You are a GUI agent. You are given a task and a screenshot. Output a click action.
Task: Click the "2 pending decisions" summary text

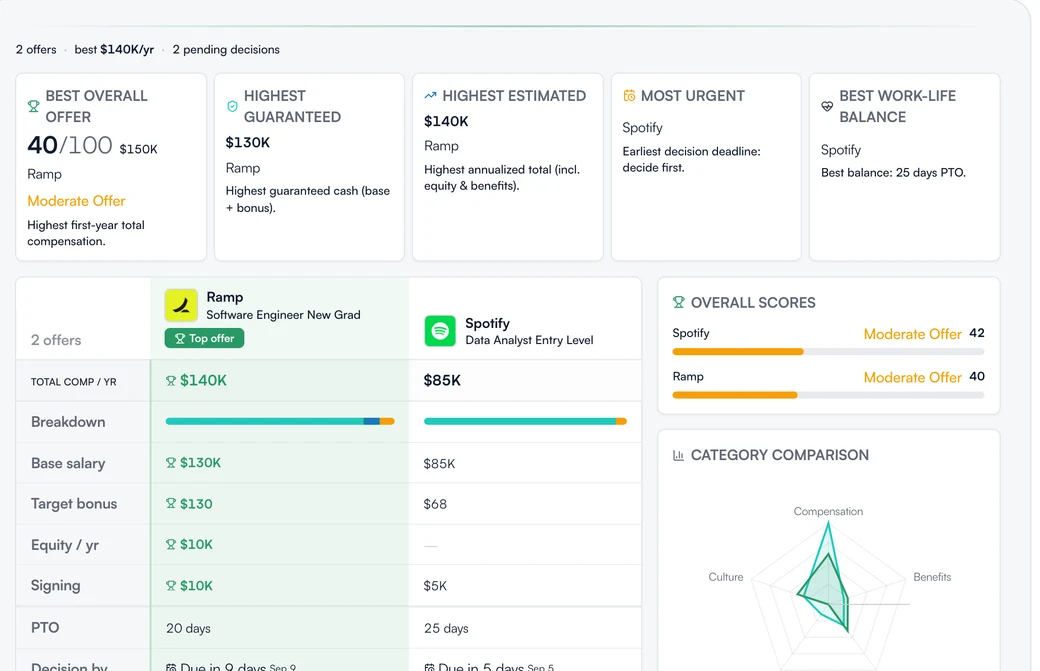(226, 50)
